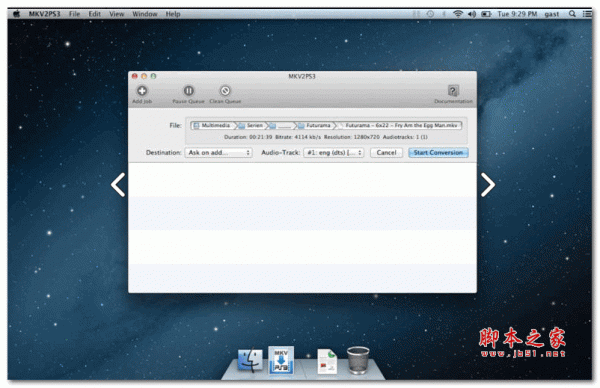The width and height of the screenshot is (600, 388).
Task: Open the Documentation help icon
Action: pos(453,91)
